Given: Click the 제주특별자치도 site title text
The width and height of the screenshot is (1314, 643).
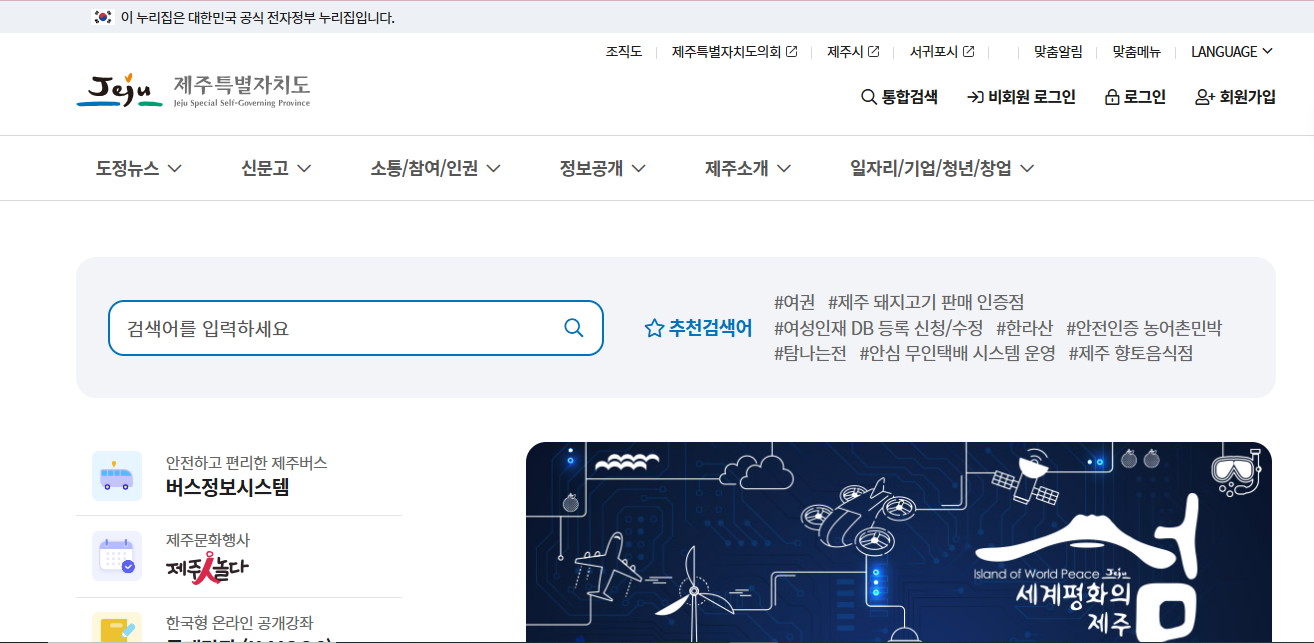Looking at the screenshot, I should [241, 84].
